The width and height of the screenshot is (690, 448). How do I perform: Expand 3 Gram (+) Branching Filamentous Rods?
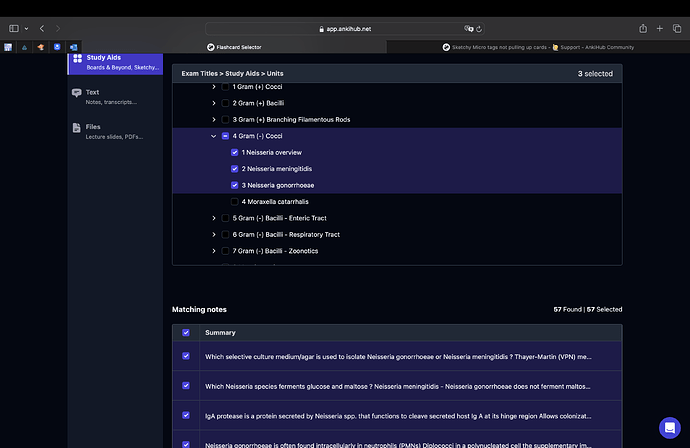pos(214,120)
